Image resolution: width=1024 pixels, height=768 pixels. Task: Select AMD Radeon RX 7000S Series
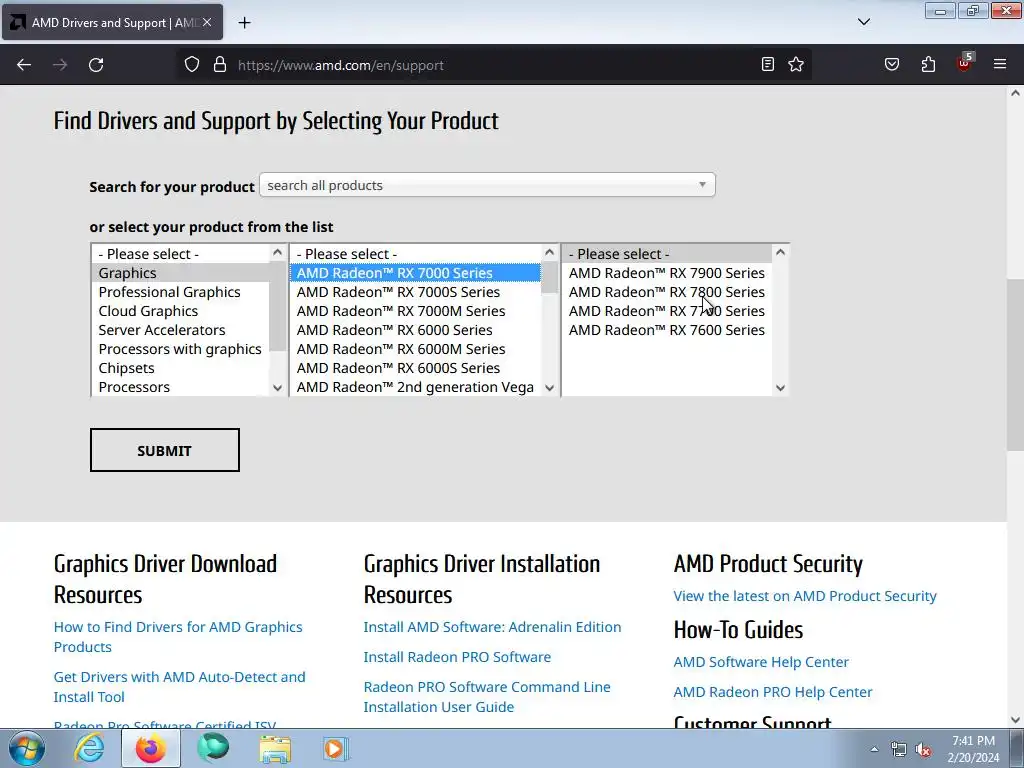point(415,292)
